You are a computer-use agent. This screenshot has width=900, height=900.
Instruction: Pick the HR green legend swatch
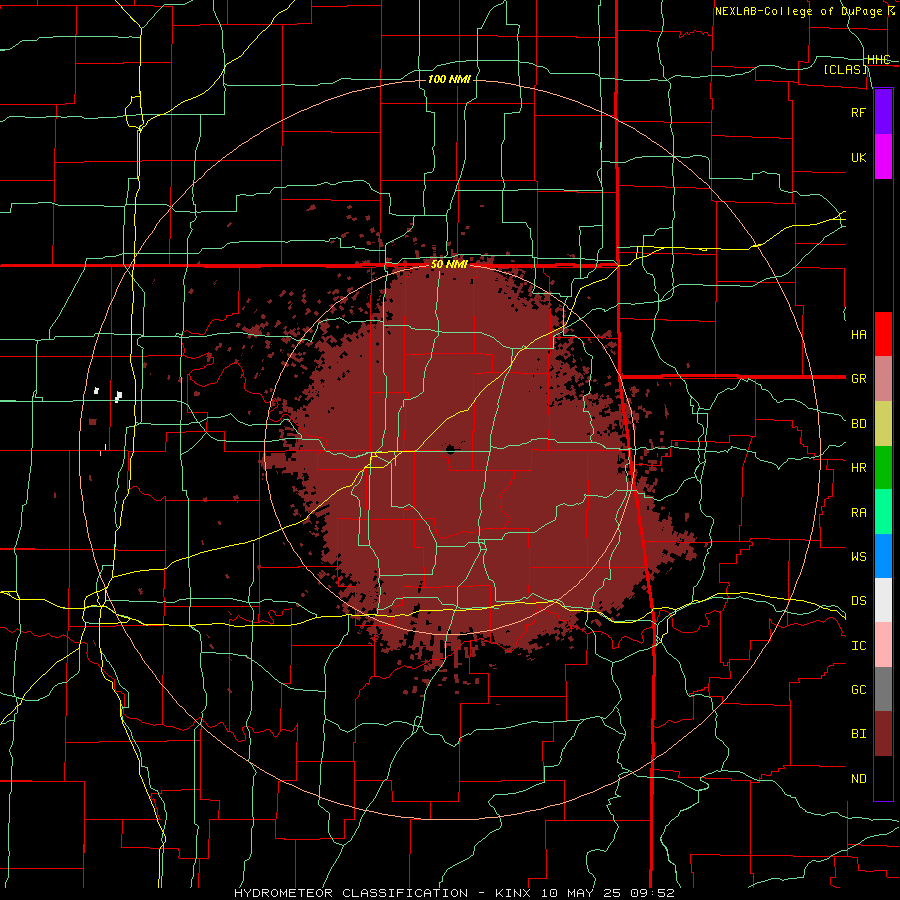point(883,467)
